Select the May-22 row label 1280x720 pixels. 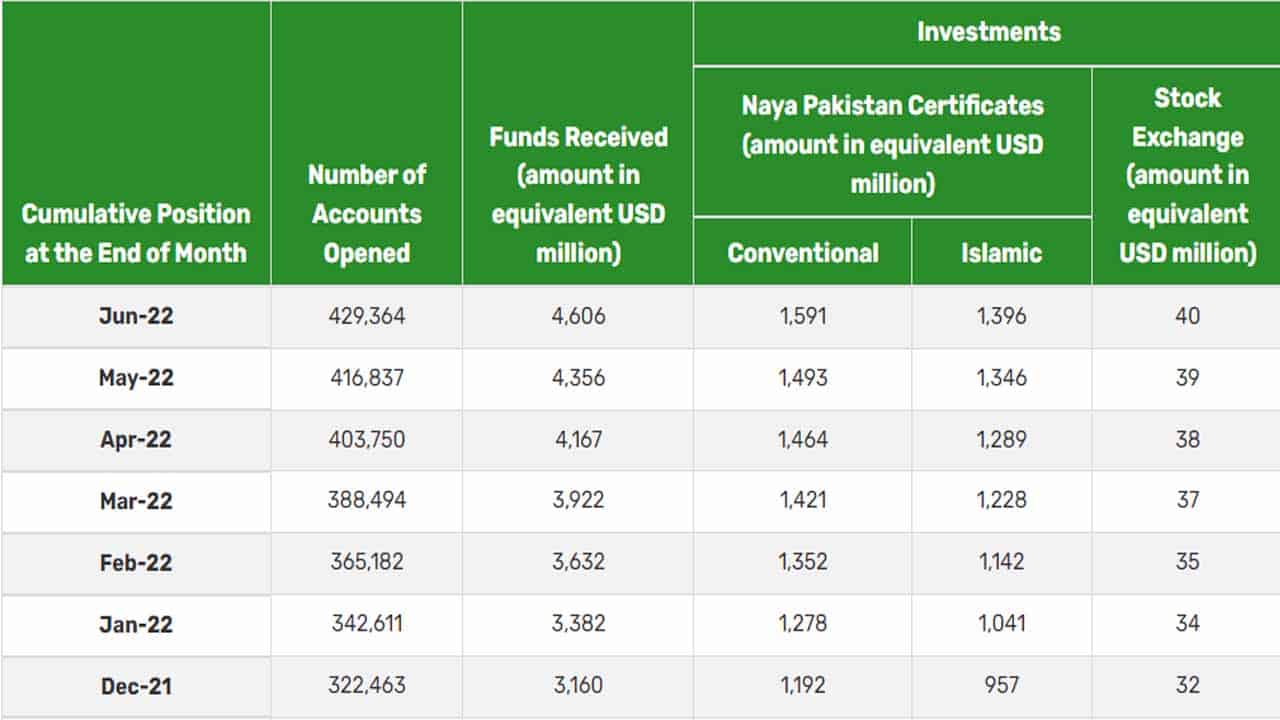pos(136,378)
